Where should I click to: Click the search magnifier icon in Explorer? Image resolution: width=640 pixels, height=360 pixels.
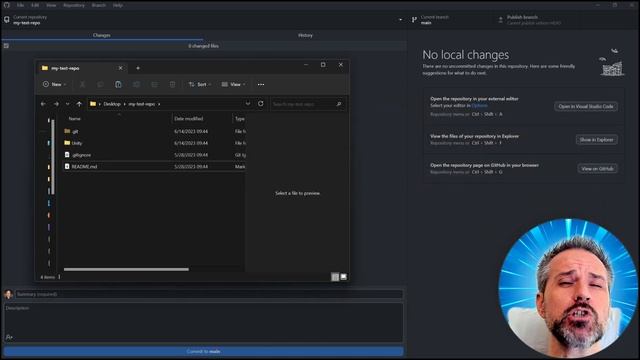point(338,104)
